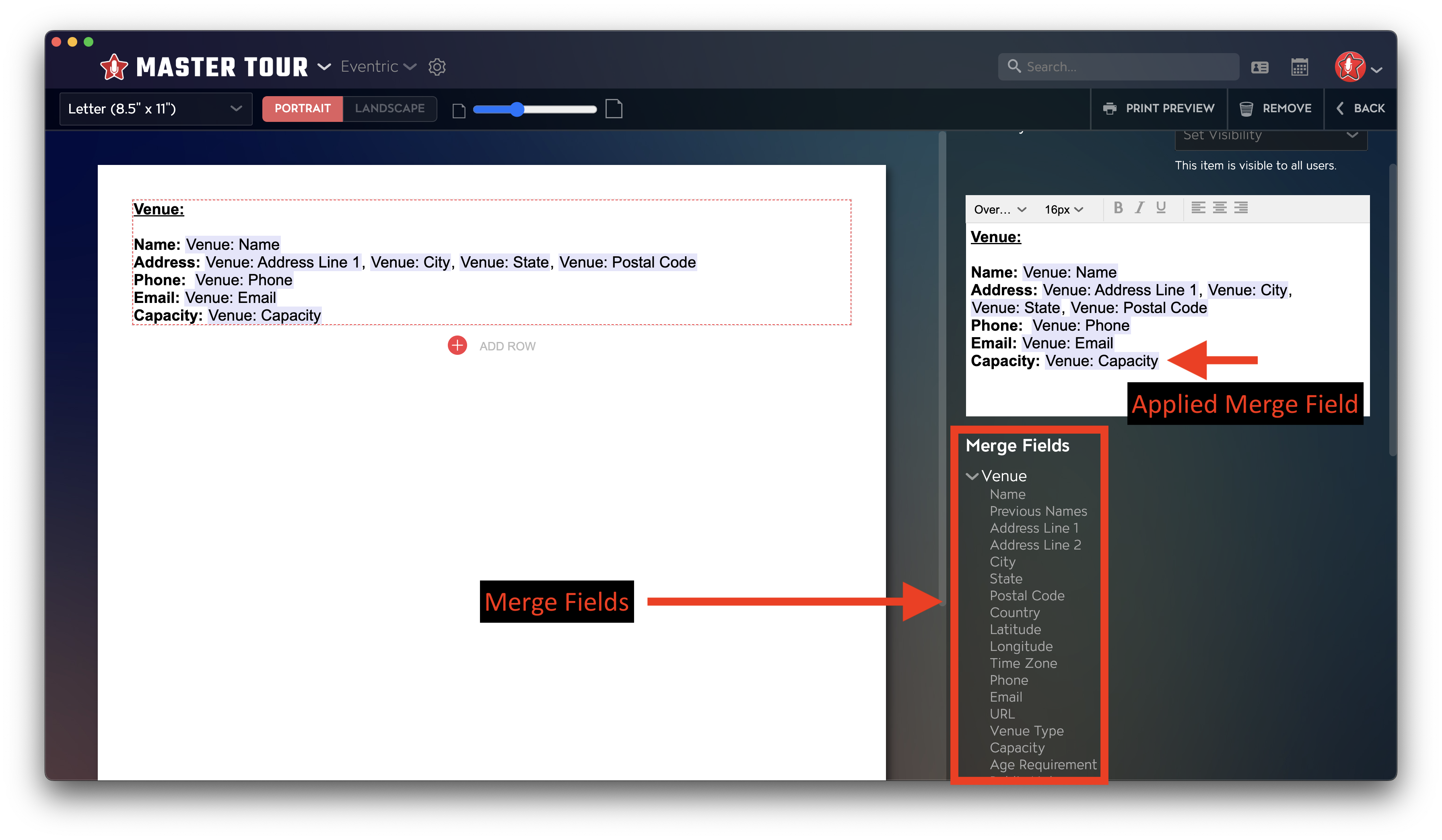Insert the City merge field

1002,562
